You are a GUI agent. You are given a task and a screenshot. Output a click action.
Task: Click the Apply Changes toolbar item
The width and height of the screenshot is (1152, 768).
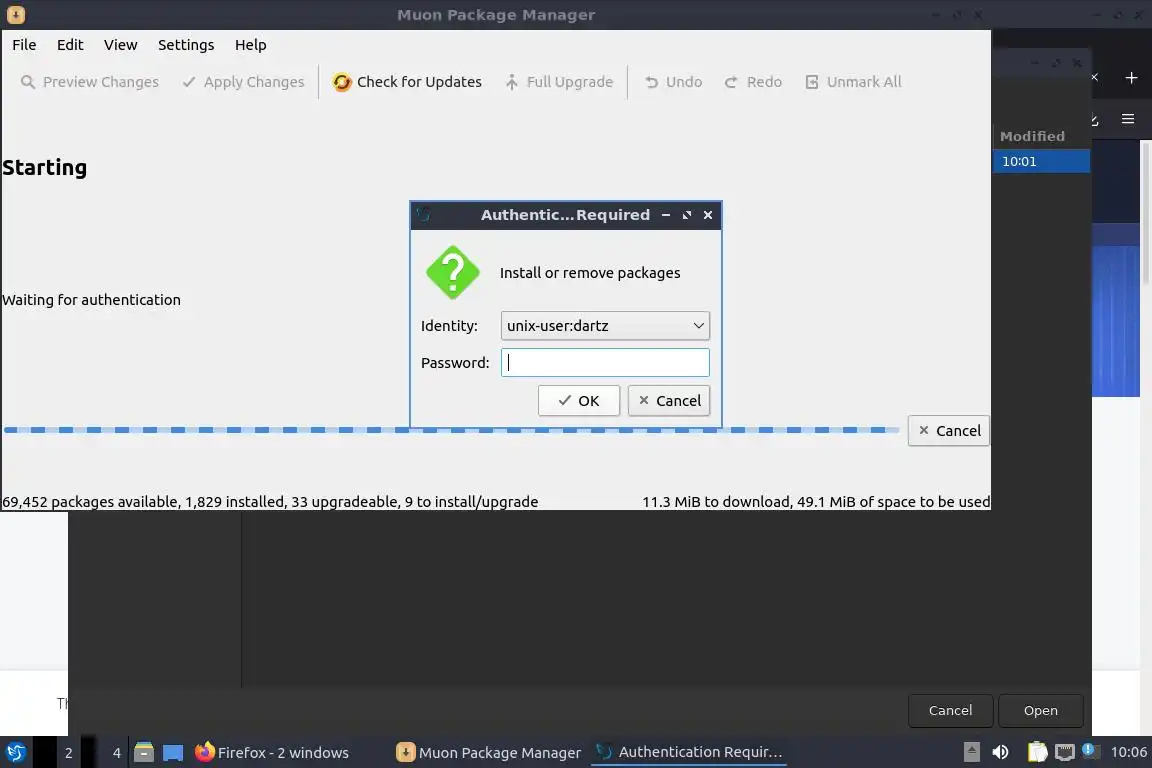tap(243, 82)
